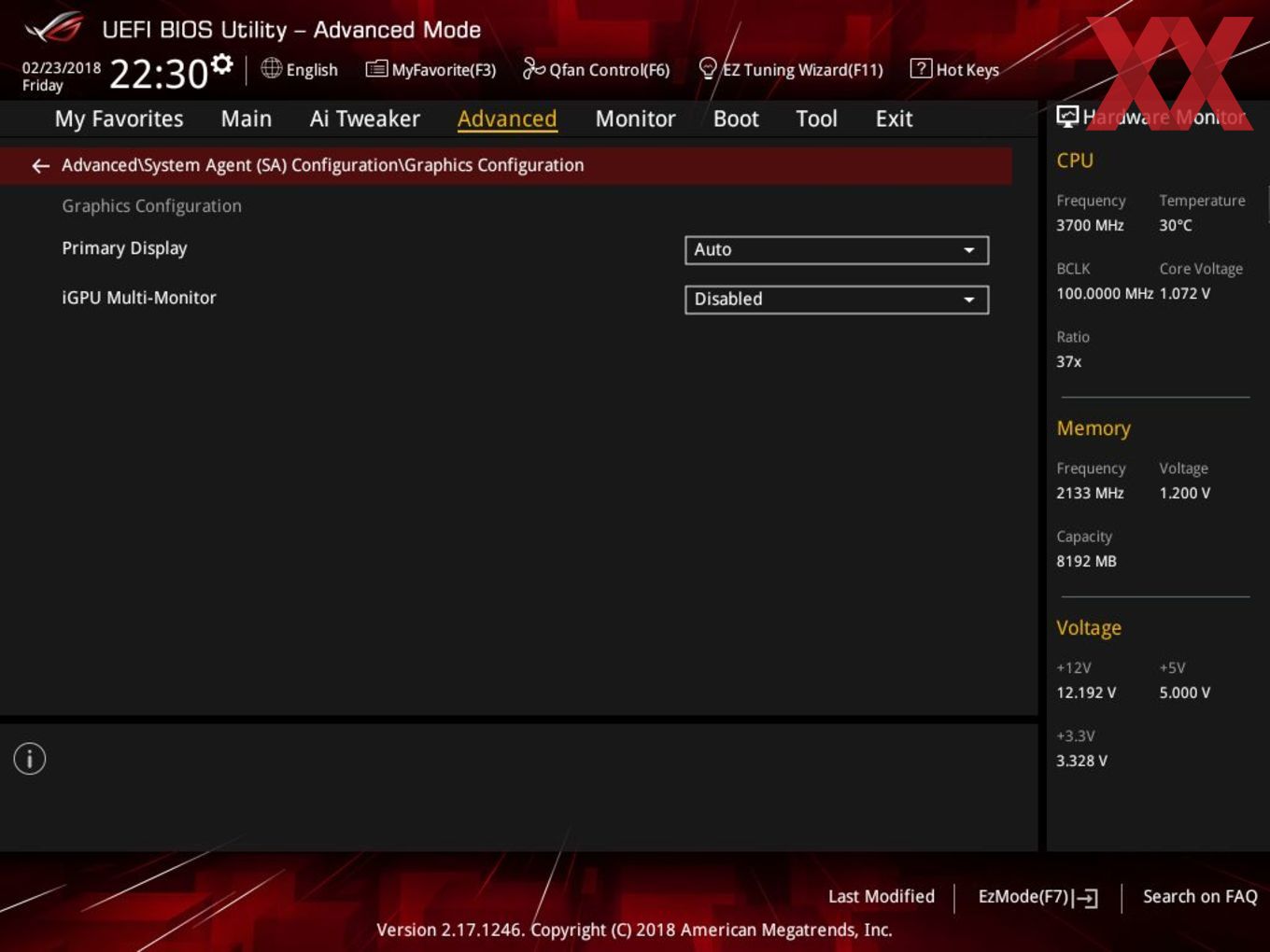Image resolution: width=1270 pixels, height=952 pixels.
Task: Open clock settings gear icon
Action: (222, 64)
